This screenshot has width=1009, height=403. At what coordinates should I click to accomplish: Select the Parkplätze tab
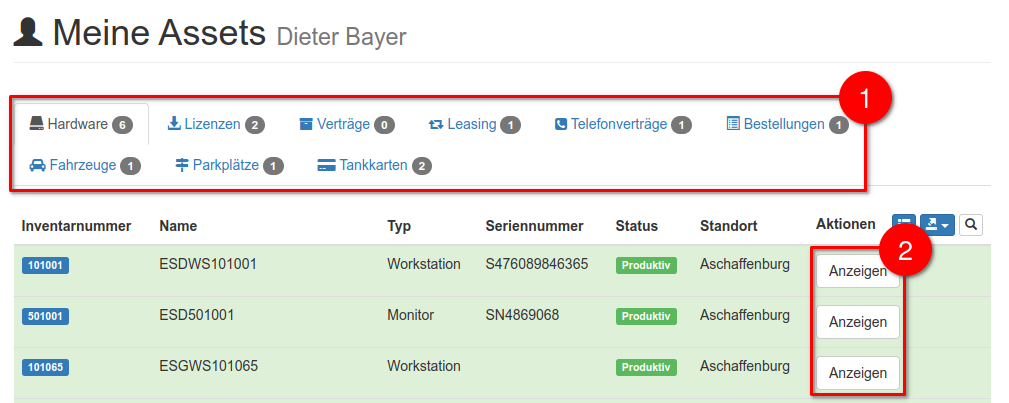coord(229,166)
